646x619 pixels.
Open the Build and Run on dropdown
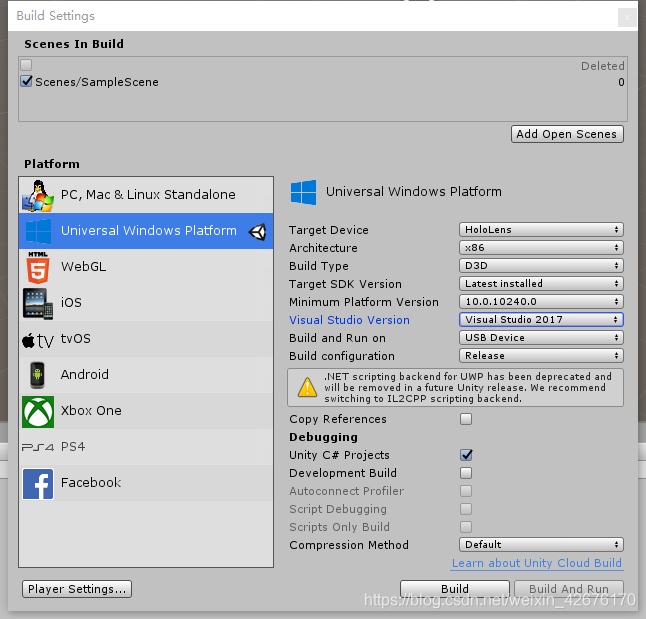[541, 338]
